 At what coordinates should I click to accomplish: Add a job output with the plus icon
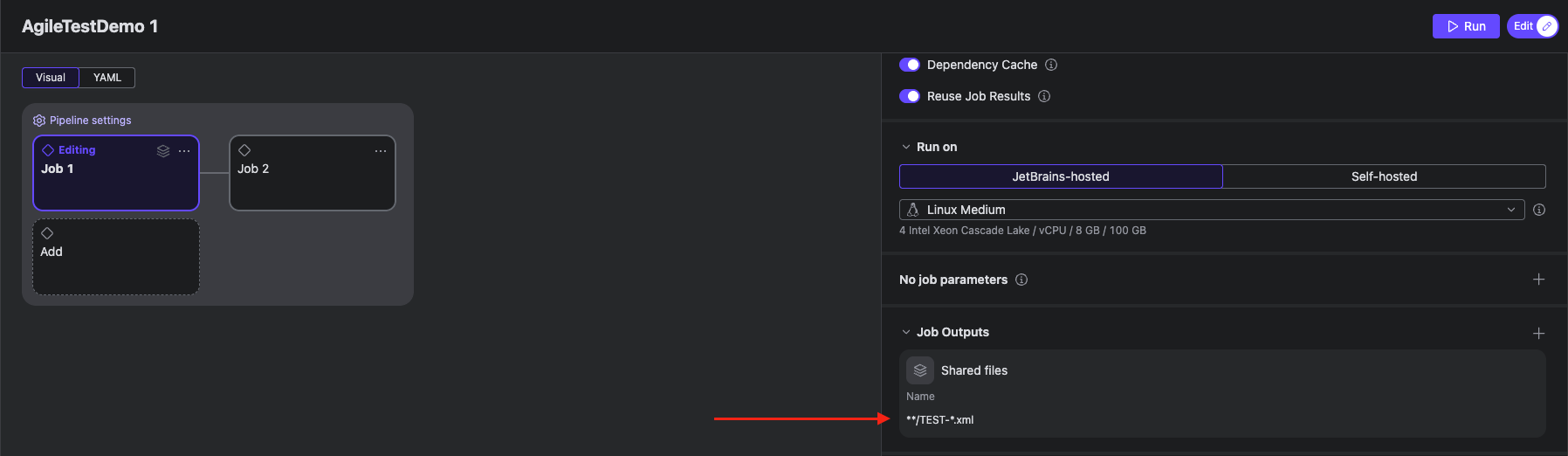[x=1538, y=333]
